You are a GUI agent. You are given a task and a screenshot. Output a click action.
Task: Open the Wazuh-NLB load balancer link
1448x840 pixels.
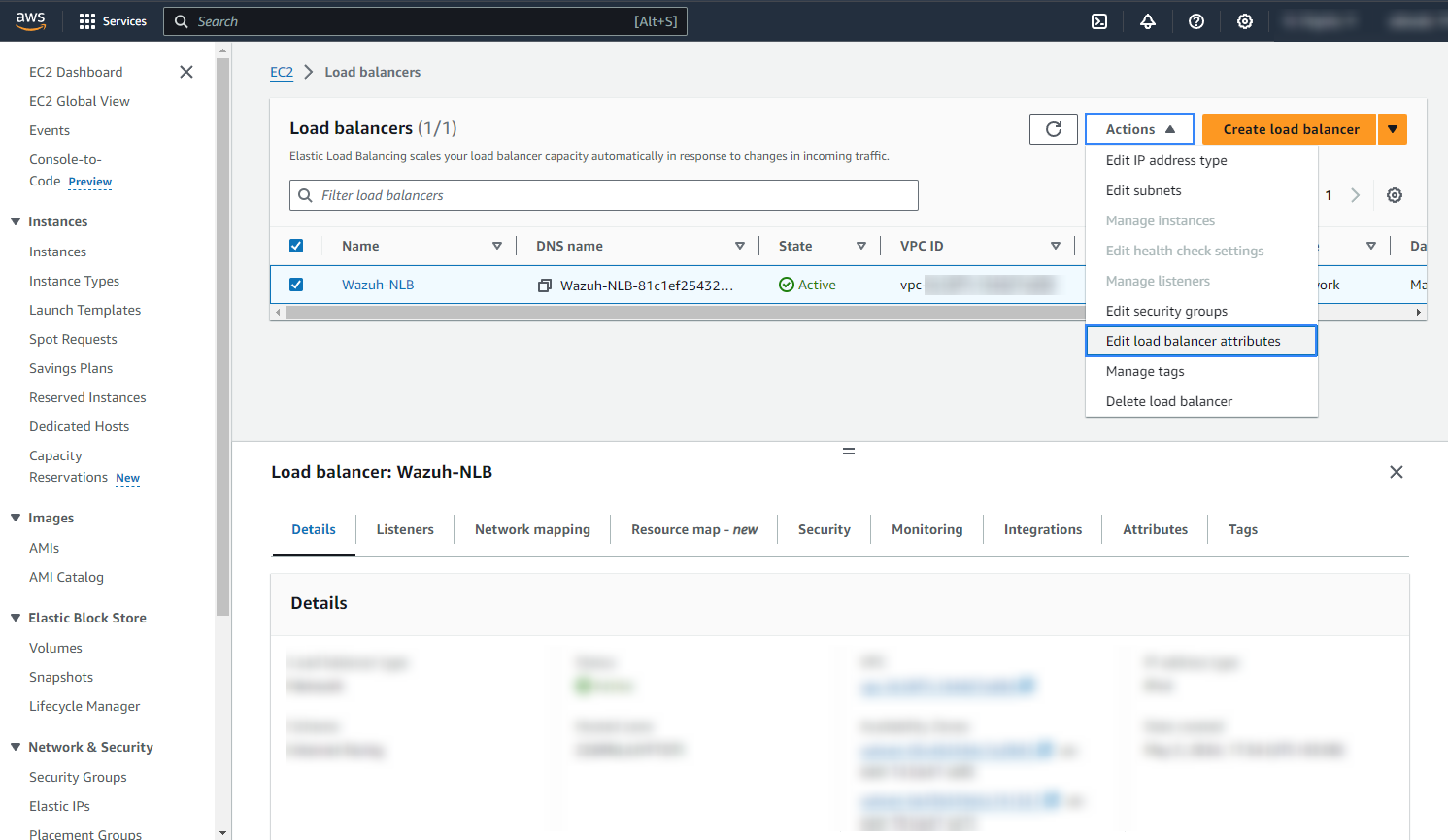click(378, 285)
